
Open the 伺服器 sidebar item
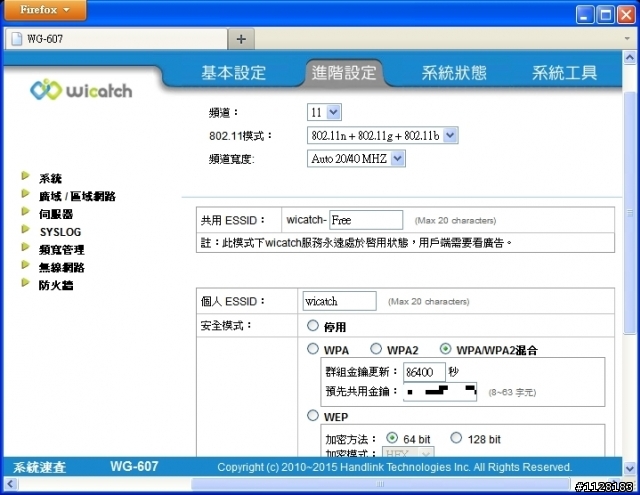(x=56, y=214)
